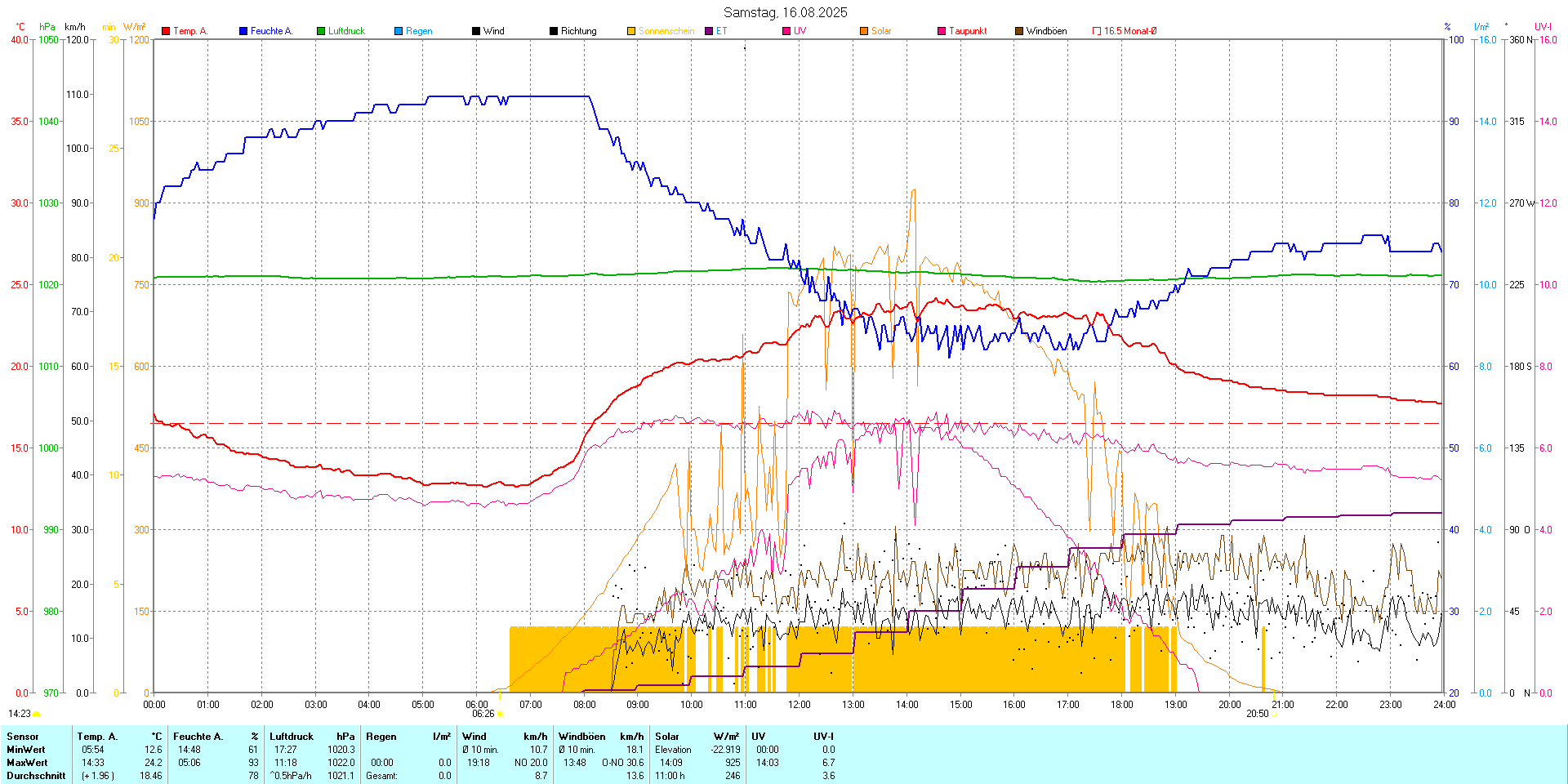Click the brown Windböen legend square

pyautogui.click(x=1019, y=31)
